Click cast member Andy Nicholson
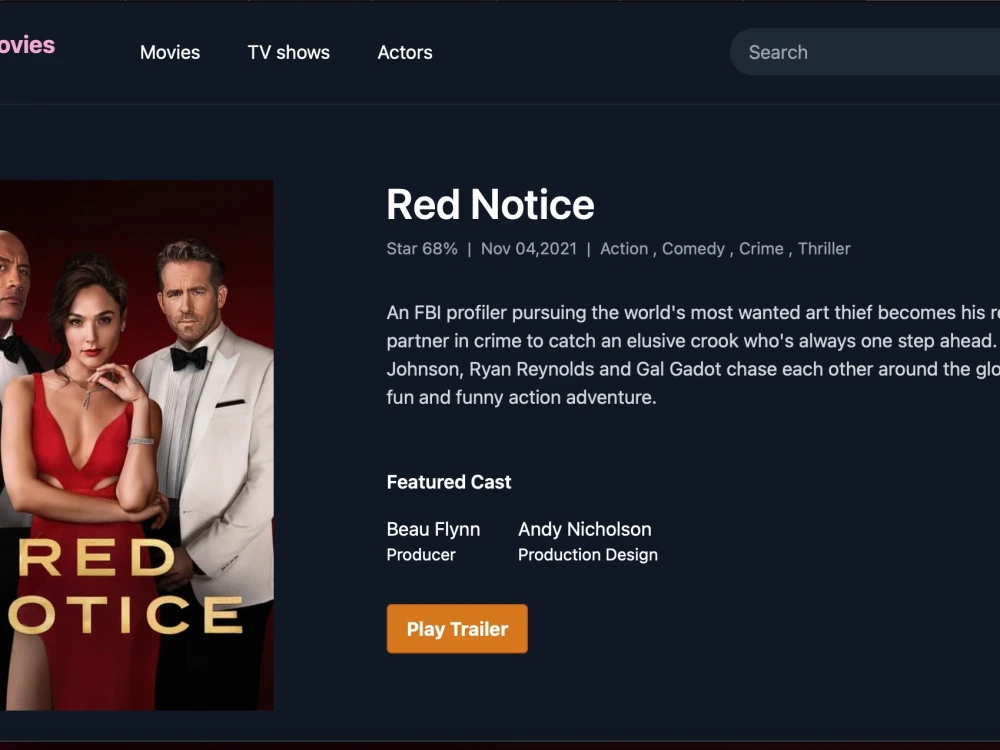The width and height of the screenshot is (1000, 750). pyautogui.click(x=585, y=529)
